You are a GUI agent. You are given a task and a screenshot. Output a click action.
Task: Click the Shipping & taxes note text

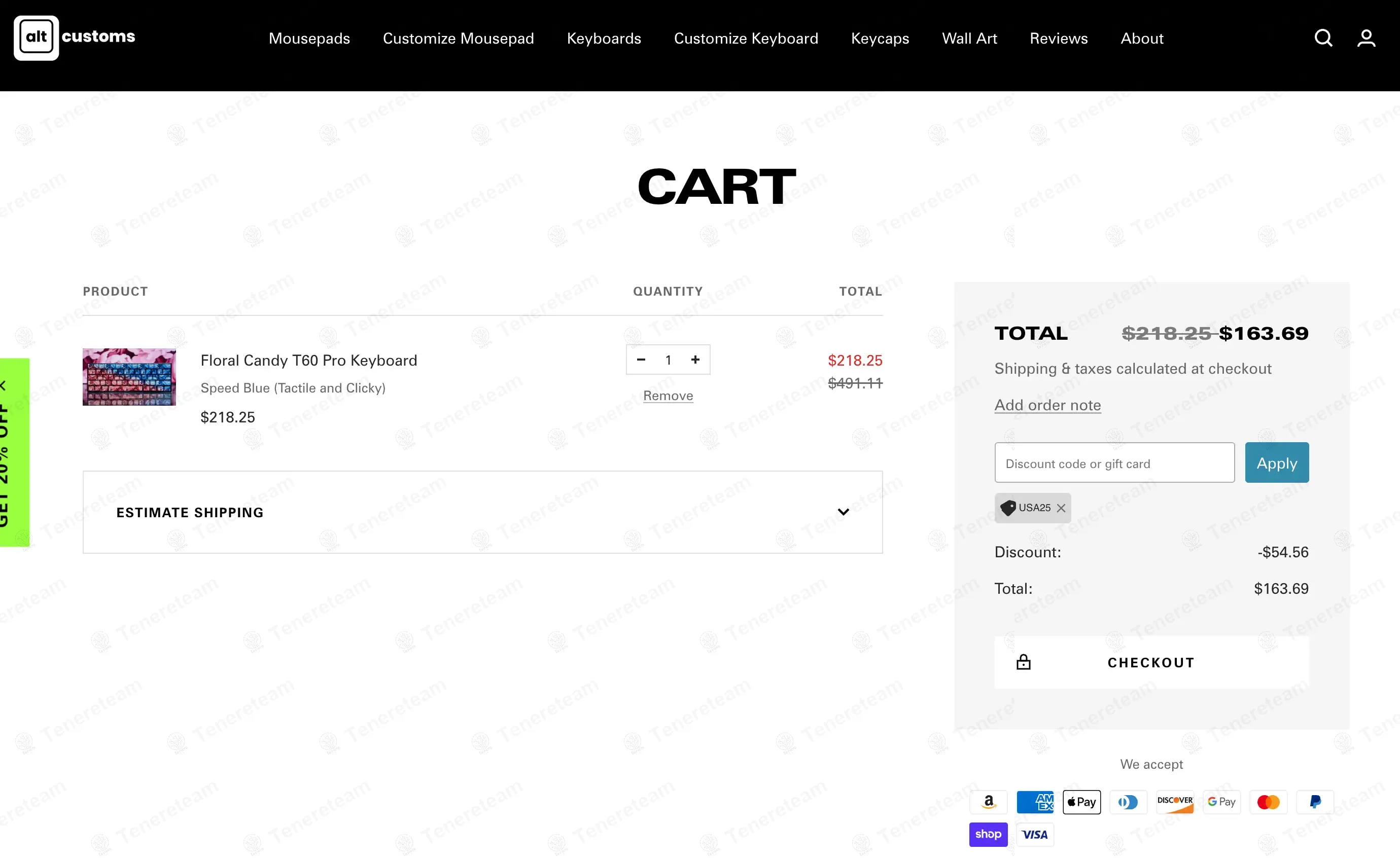point(1132,369)
